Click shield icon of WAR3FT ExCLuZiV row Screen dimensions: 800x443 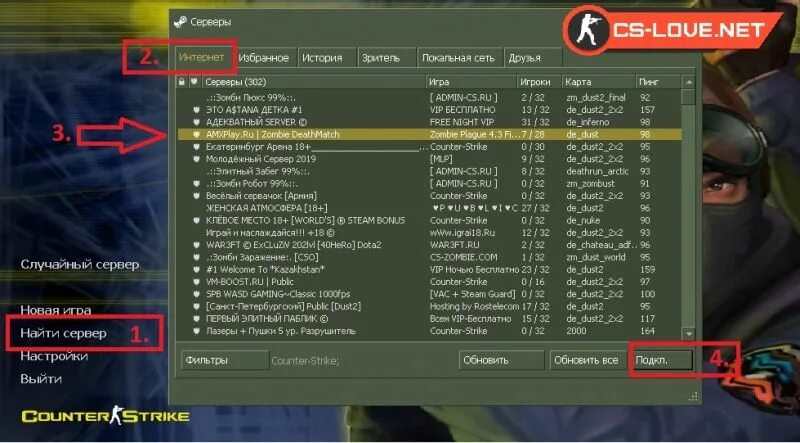point(195,245)
